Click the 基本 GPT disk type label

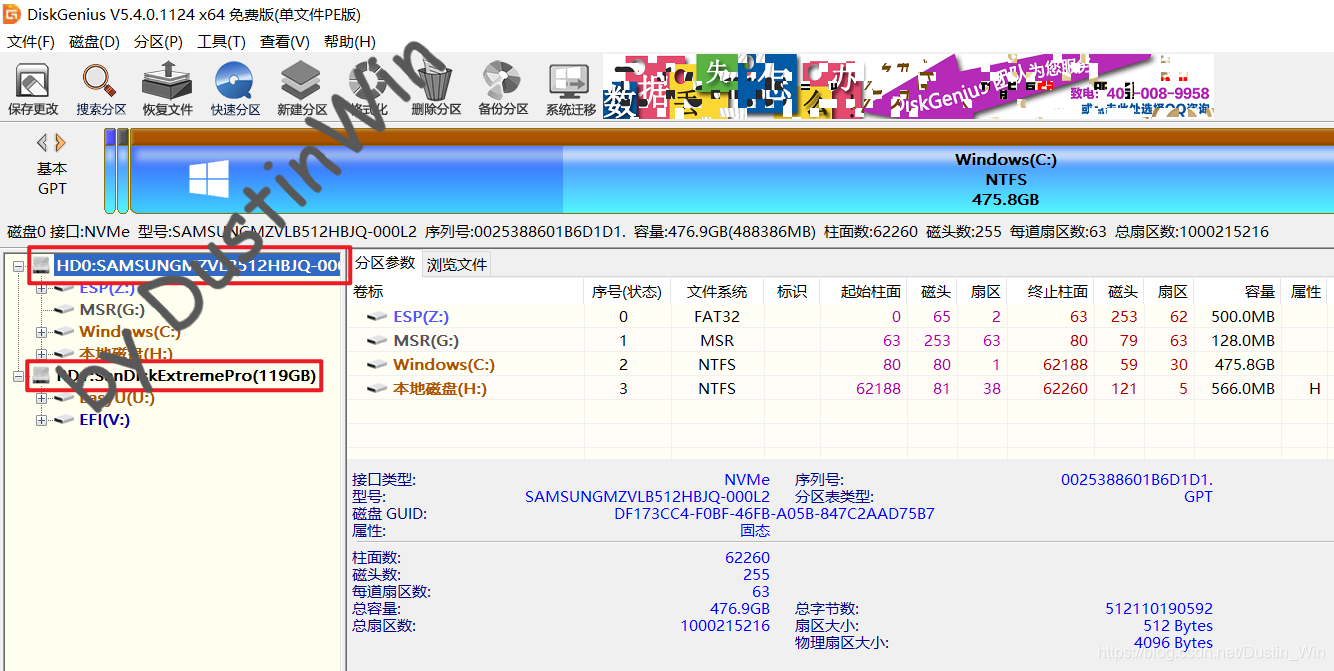[52, 178]
